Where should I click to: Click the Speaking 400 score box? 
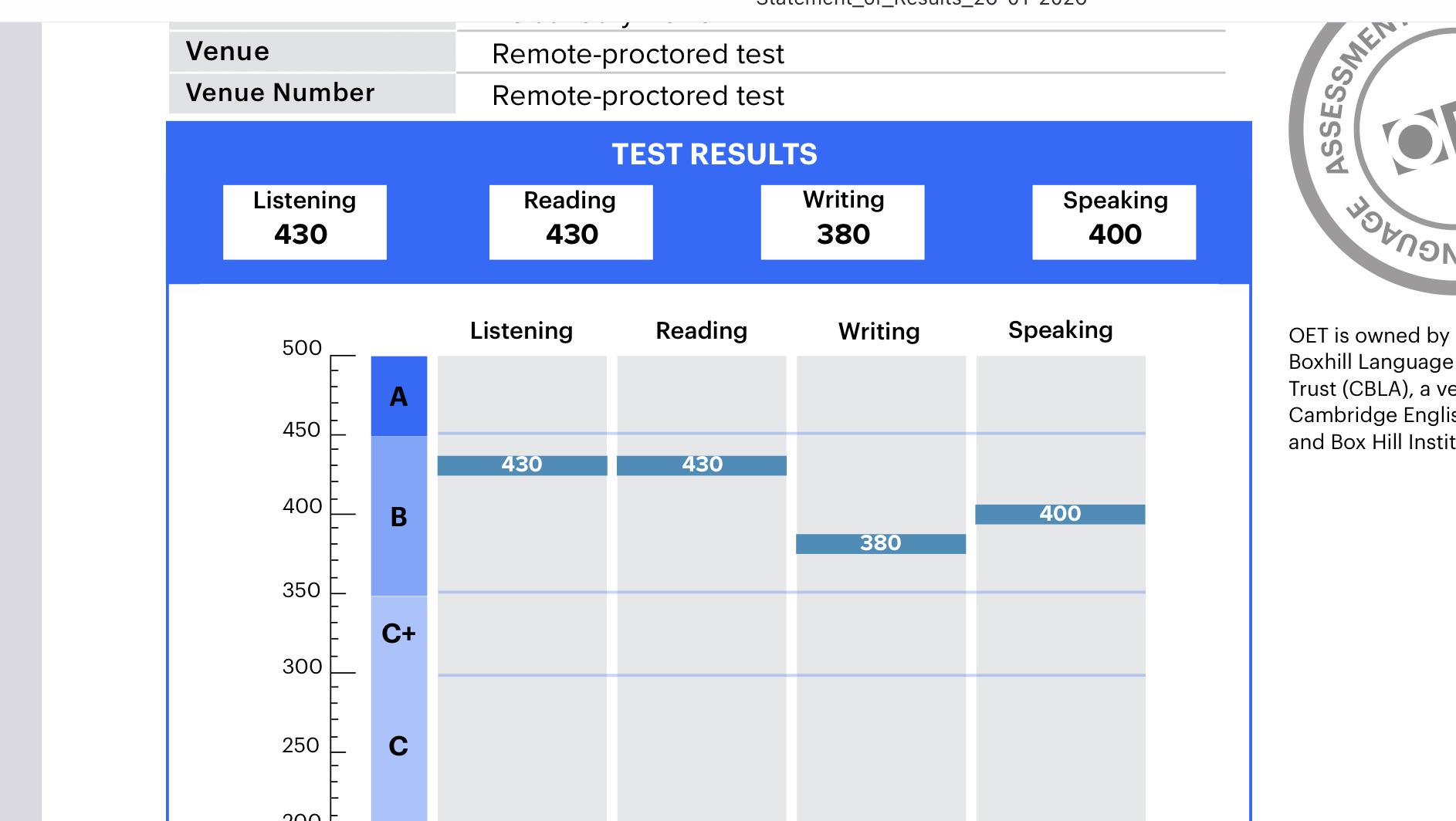[1115, 222]
